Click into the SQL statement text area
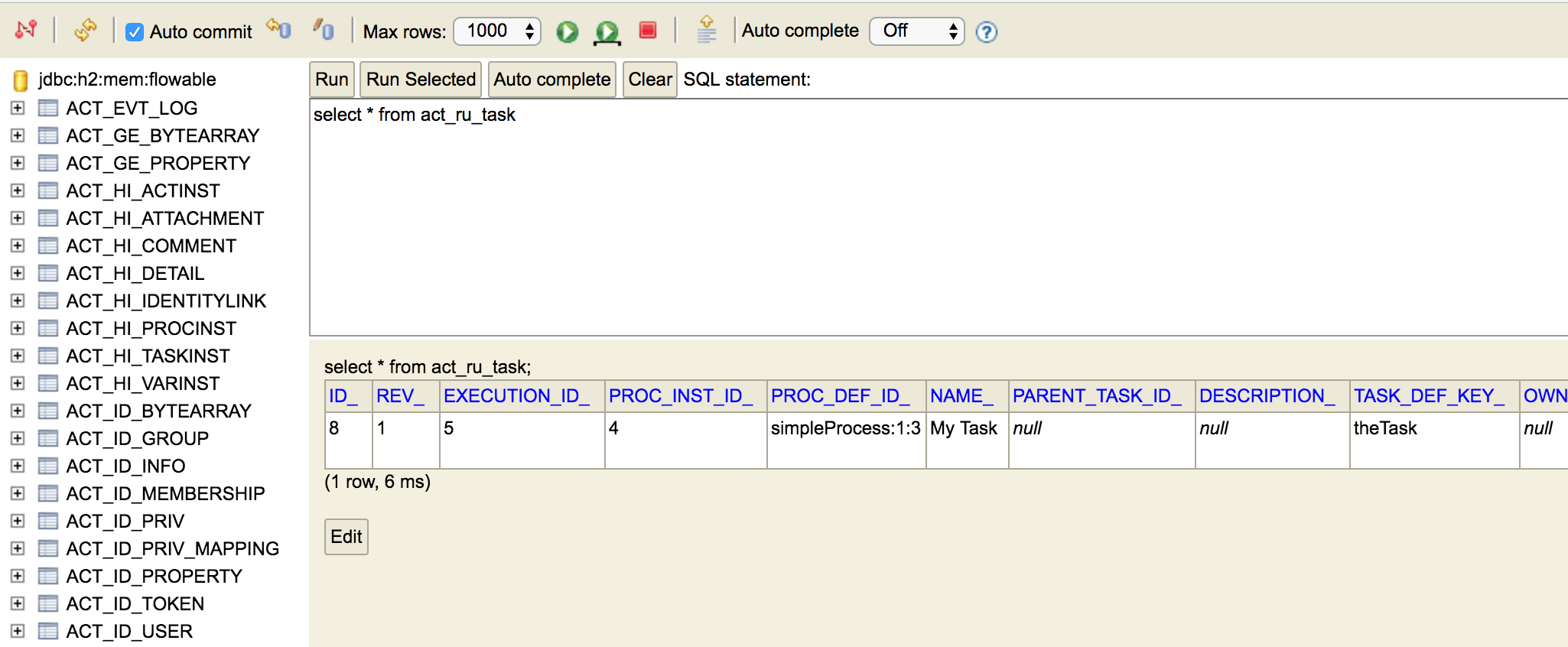The height and width of the screenshot is (647, 1568). pos(939,217)
